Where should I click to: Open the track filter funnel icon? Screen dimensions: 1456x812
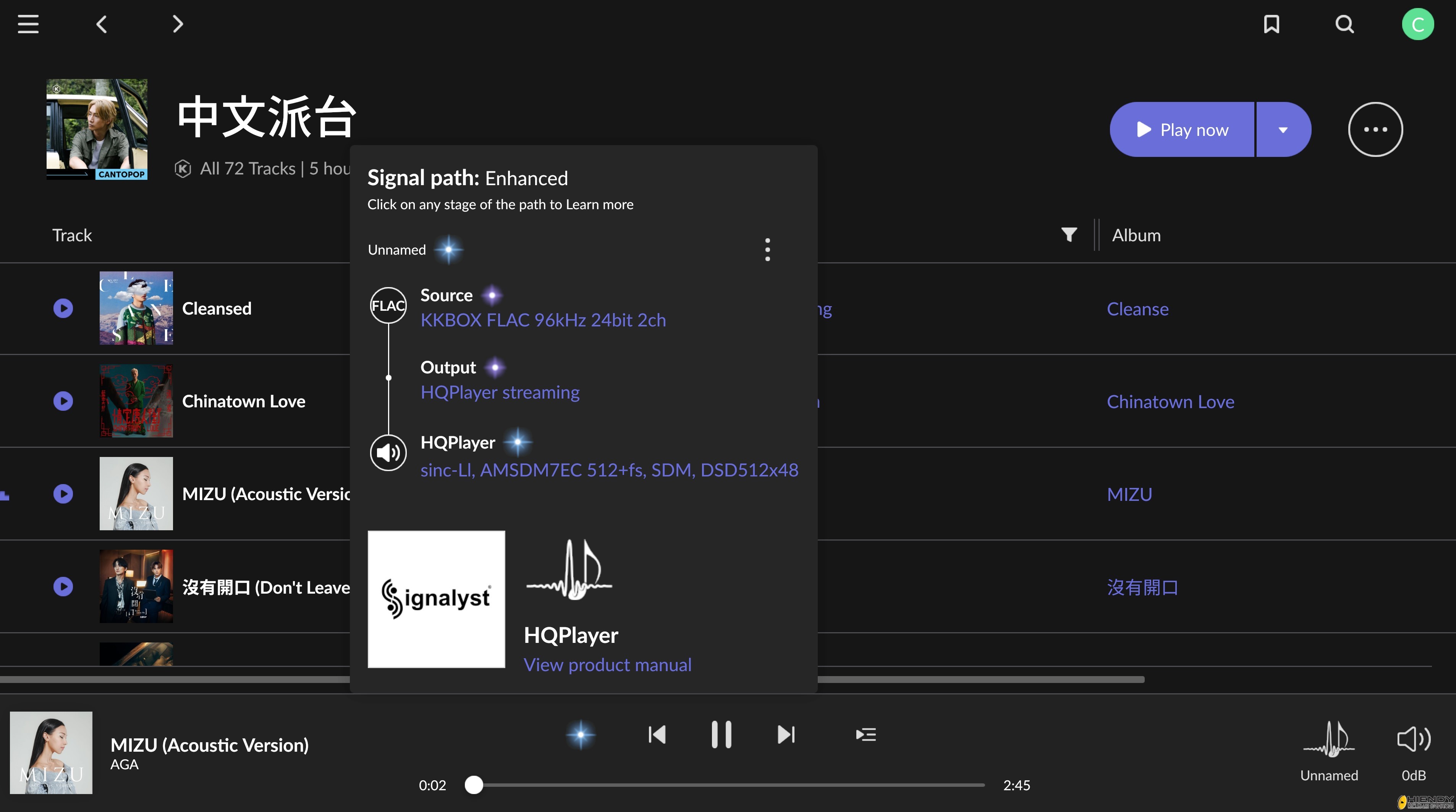[1069, 234]
